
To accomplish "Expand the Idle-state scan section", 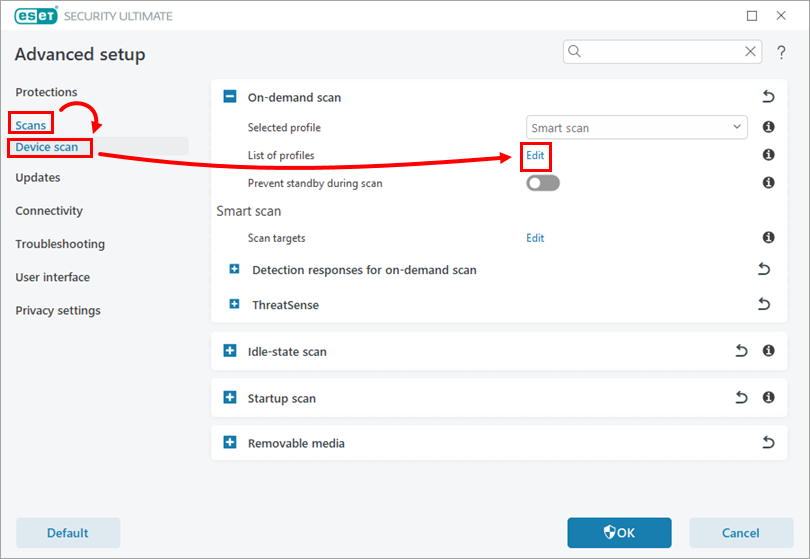I will point(230,351).
